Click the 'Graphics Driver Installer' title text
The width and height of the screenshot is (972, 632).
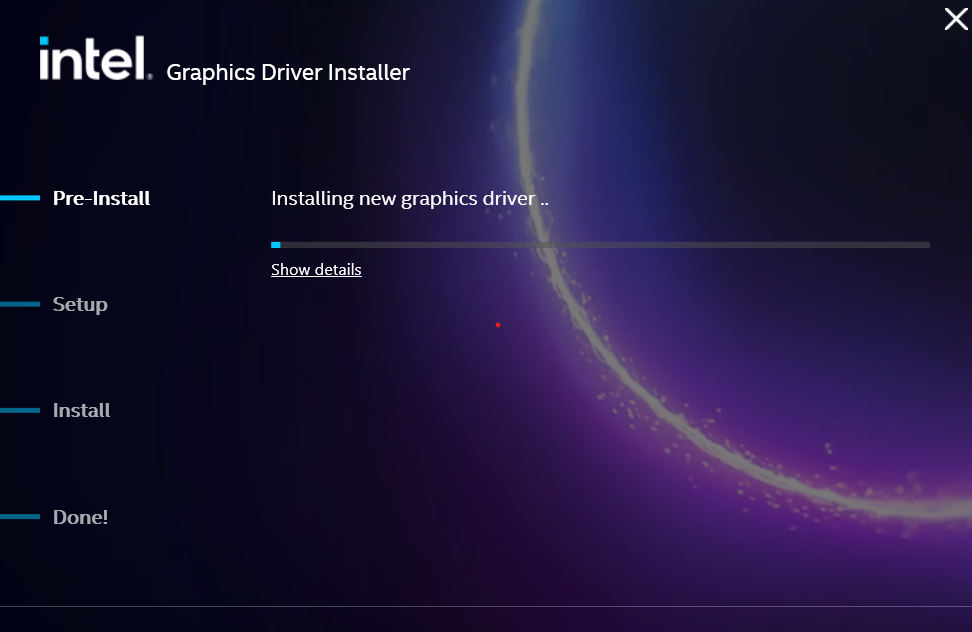point(288,73)
